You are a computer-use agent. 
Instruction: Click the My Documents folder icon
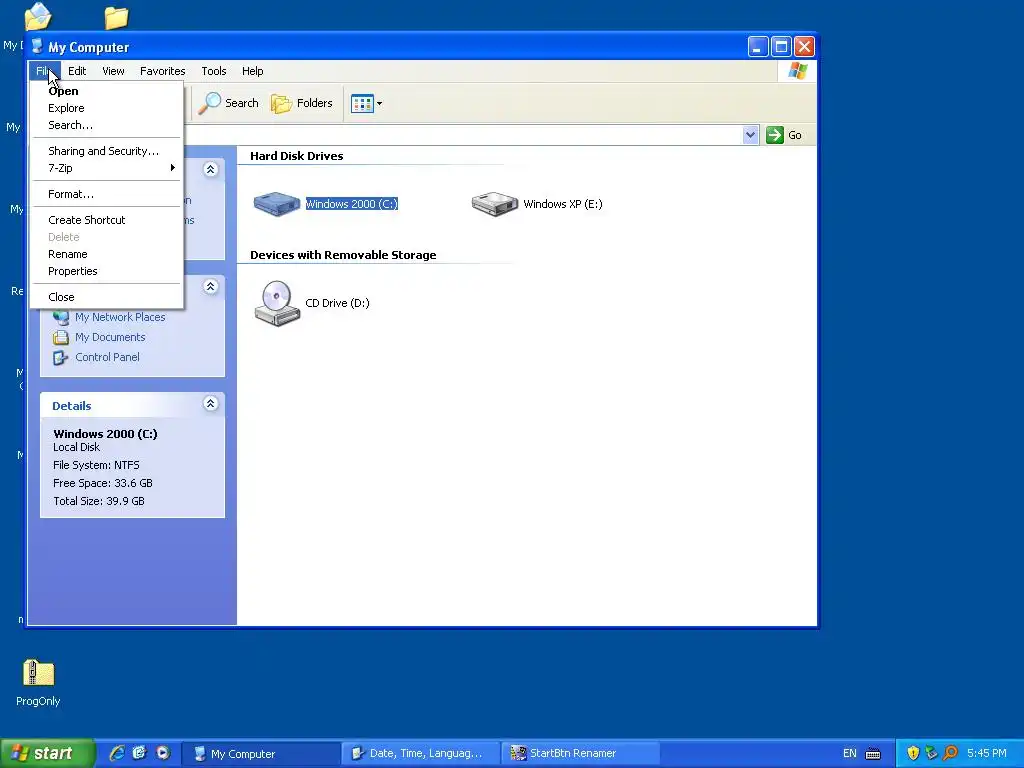tap(61, 338)
